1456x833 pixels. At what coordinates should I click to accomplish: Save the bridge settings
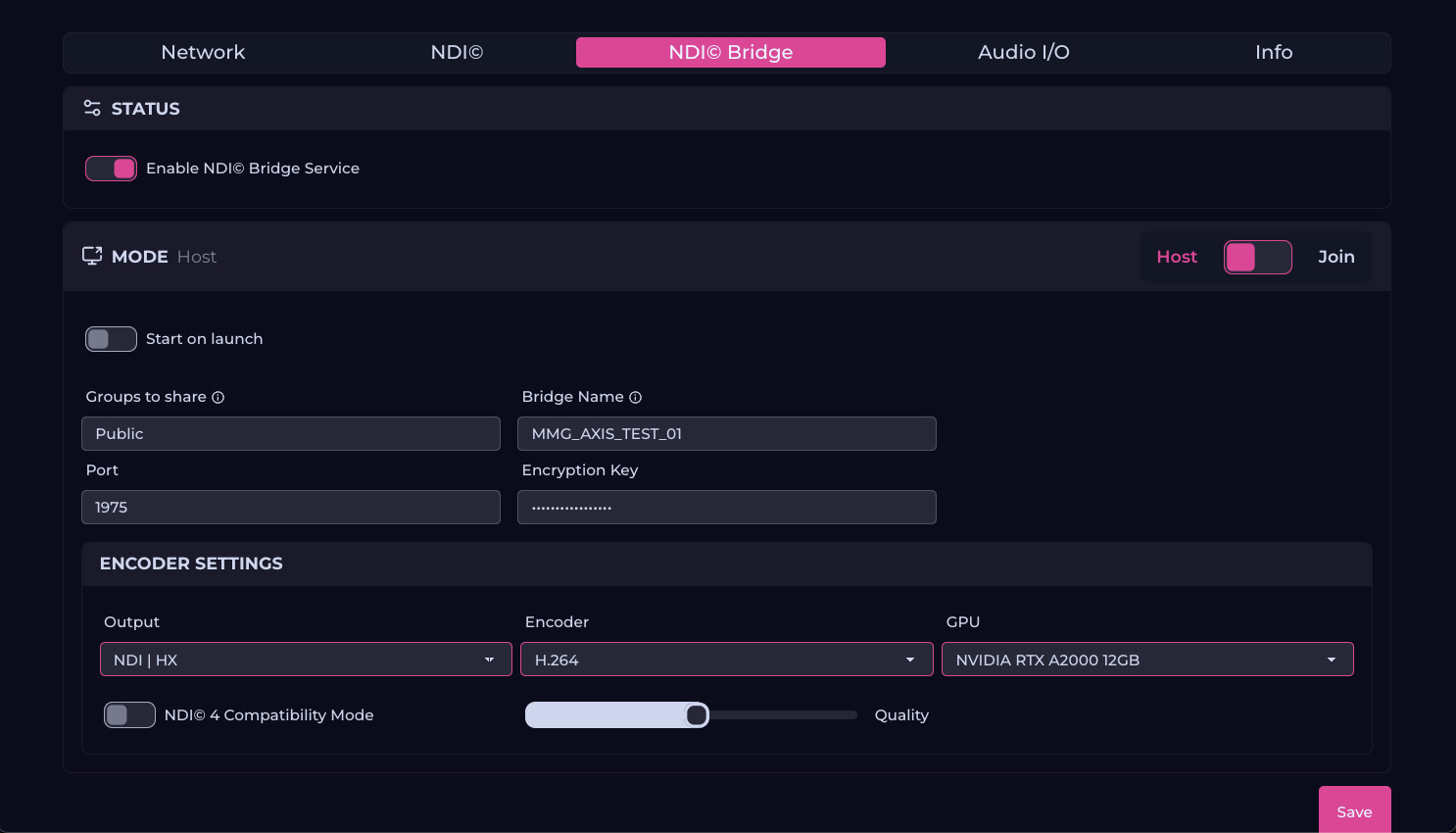(1354, 810)
